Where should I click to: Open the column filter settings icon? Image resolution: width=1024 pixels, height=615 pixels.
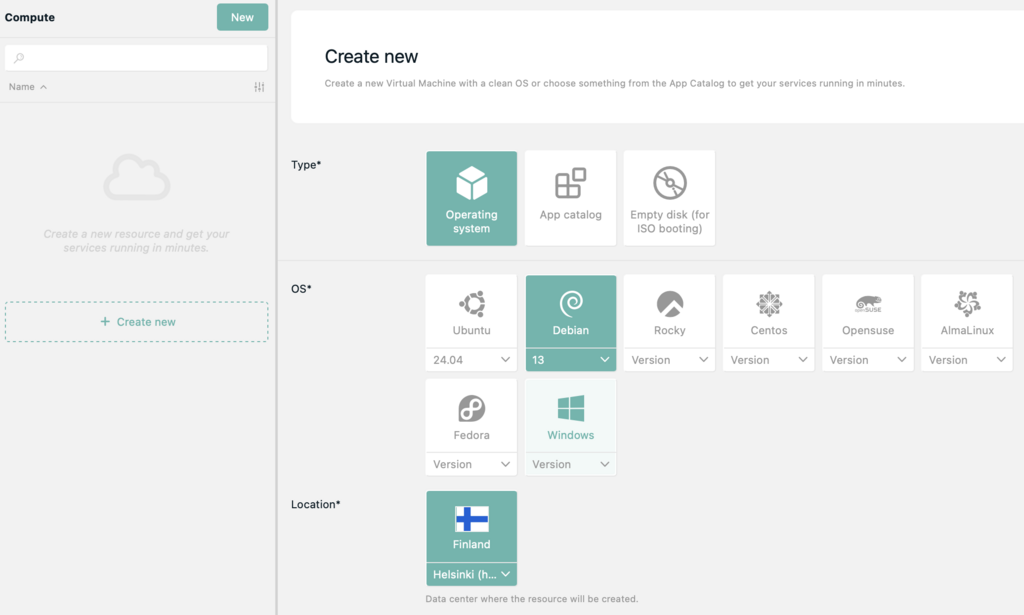[x=259, y=87]
